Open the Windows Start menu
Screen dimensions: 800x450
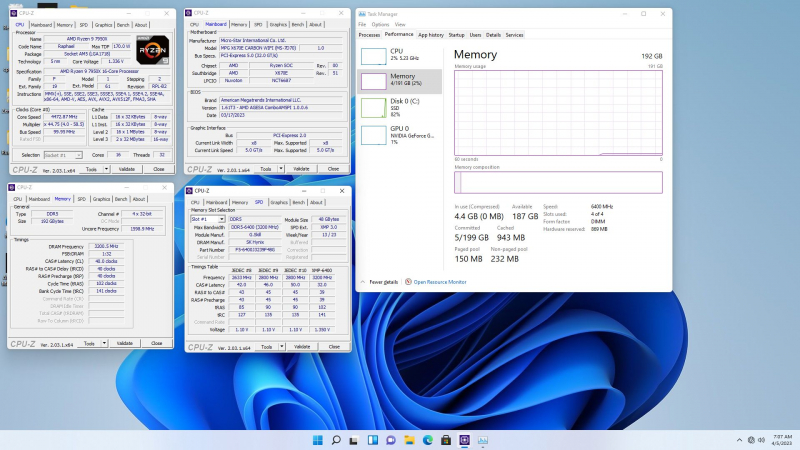coord(319,440)
